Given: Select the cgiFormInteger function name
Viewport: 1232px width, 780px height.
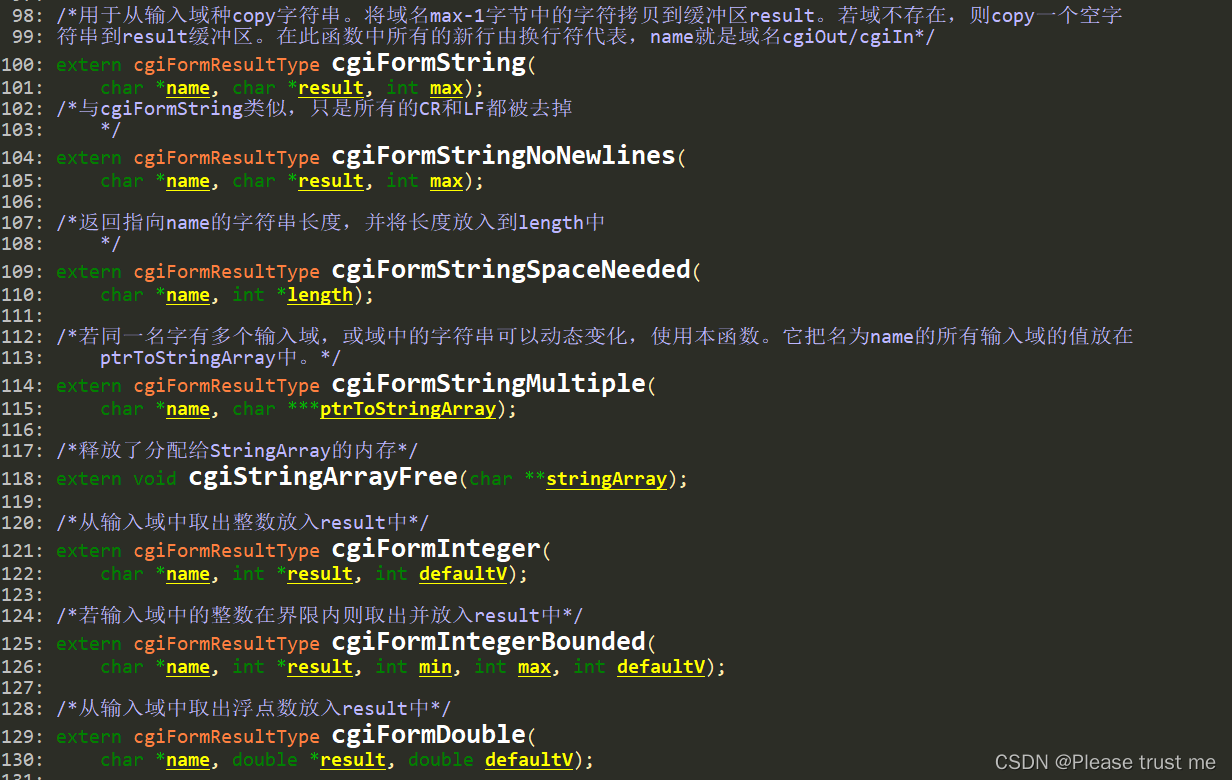Looking at the screenshot, I should [x=436, y=549].
